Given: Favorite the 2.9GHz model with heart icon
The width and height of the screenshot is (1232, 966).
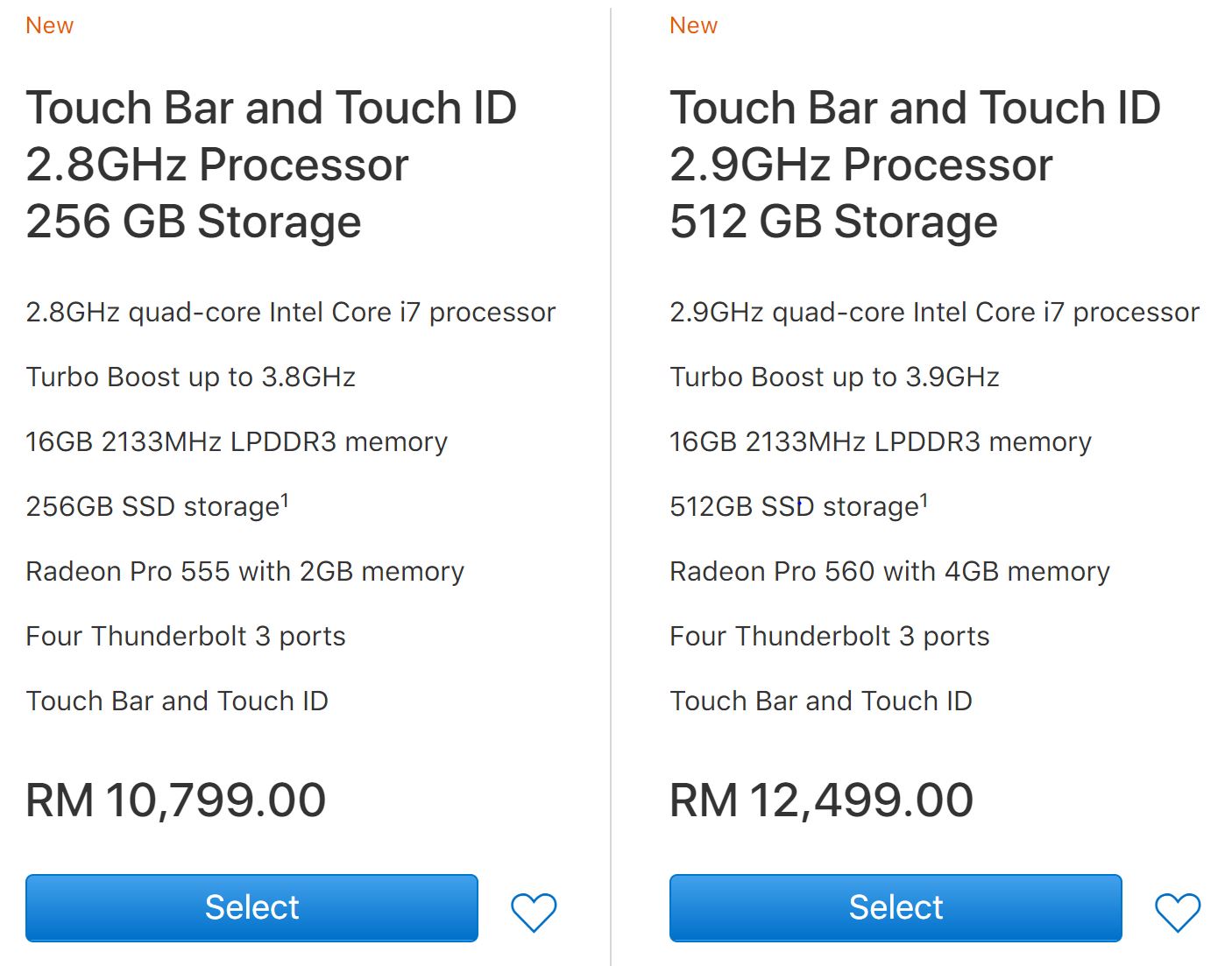Looking at the screenshot, I should [1178, 912].
